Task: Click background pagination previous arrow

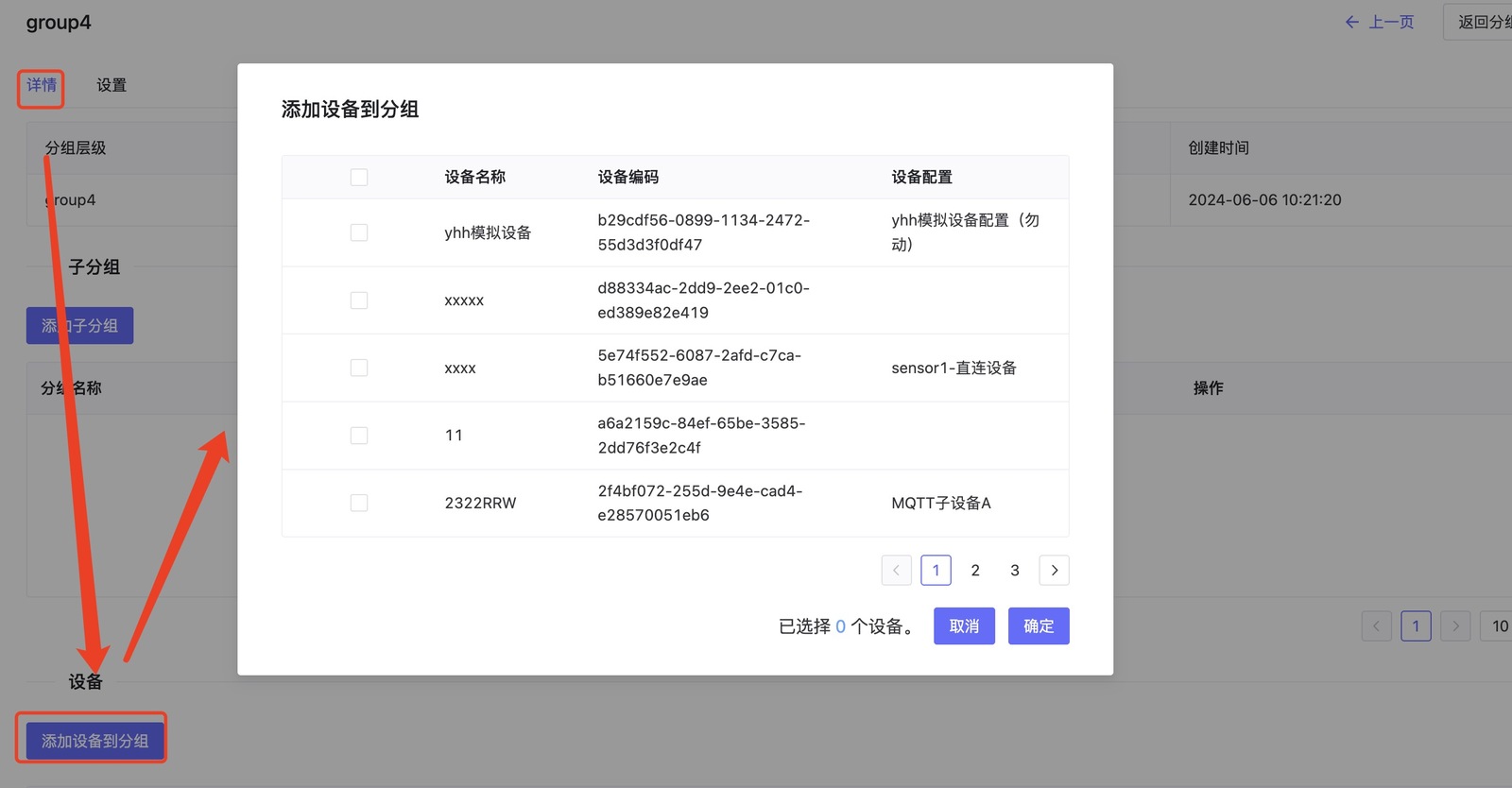Action: [1376, 625]
